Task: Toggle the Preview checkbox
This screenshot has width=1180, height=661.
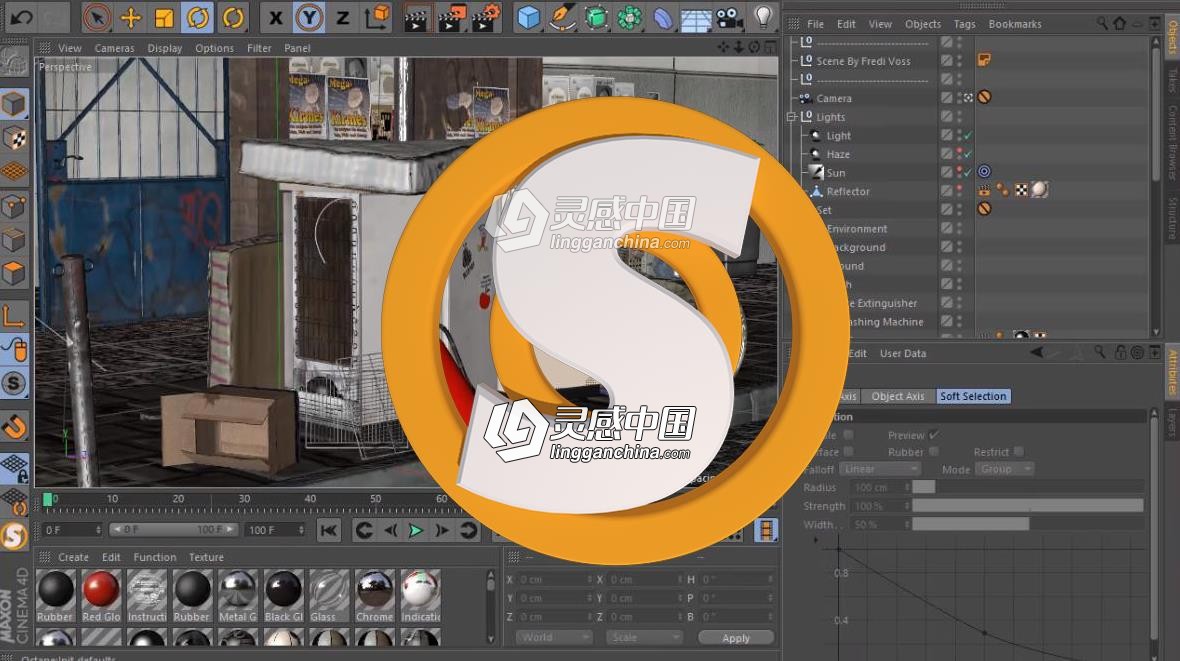Action: (x=934, y=435)
